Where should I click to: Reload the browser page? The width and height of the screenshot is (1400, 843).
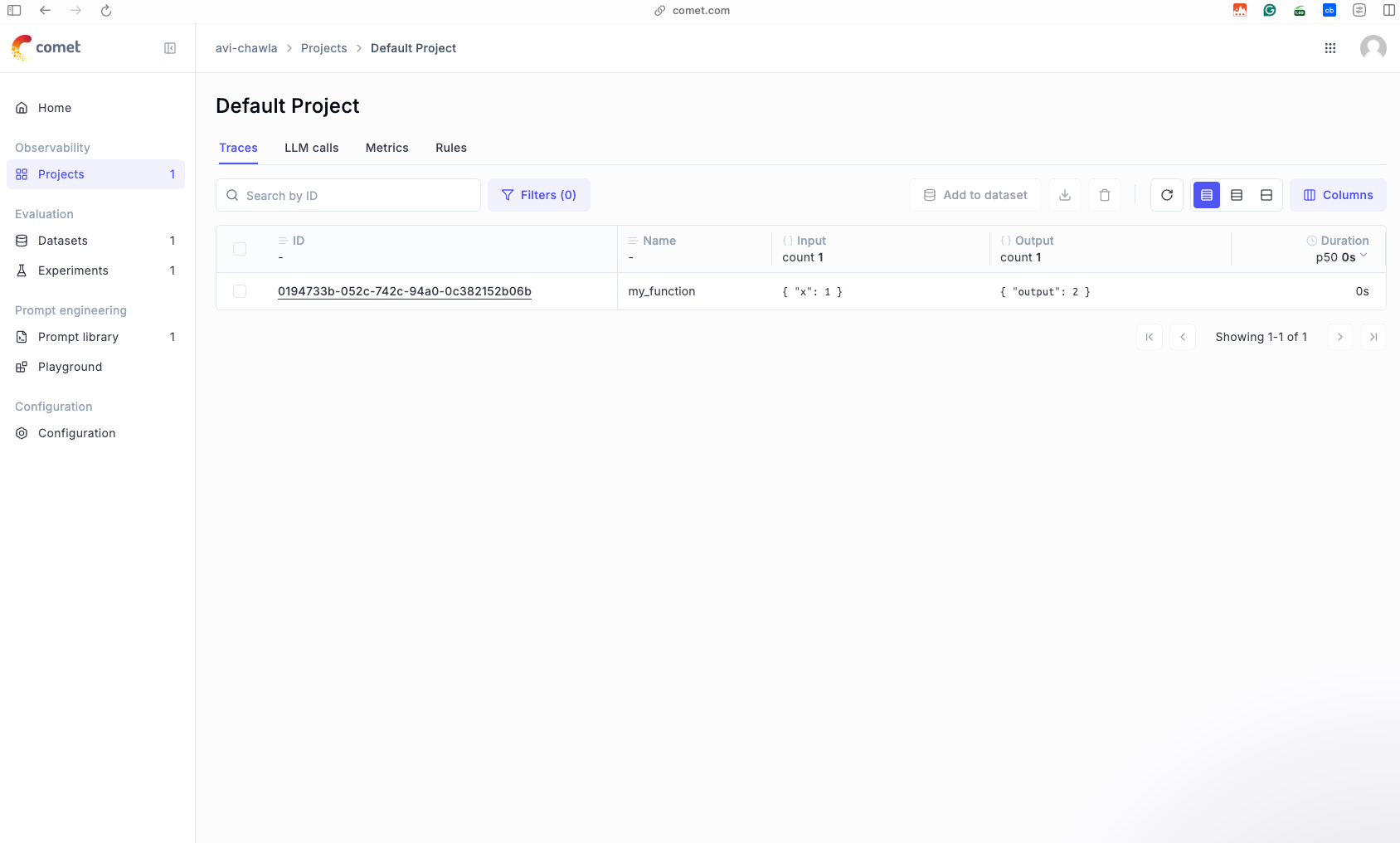[106, 11]
